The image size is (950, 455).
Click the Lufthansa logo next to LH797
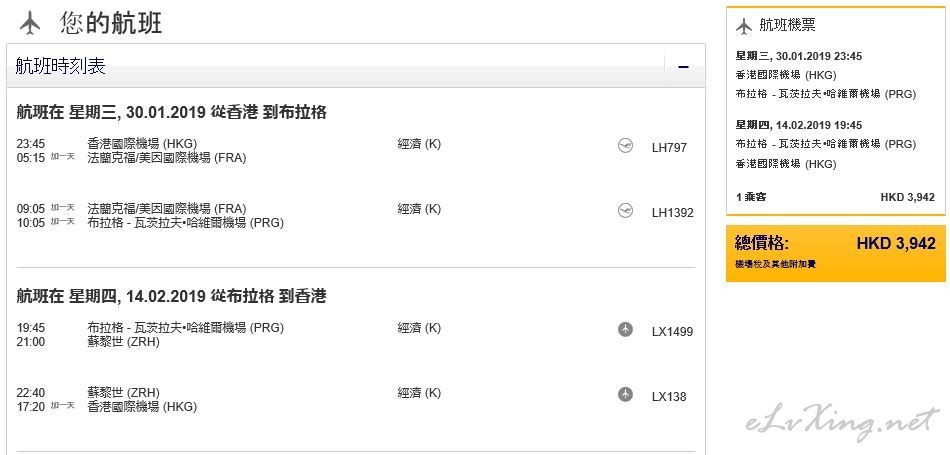click(625, 146)
